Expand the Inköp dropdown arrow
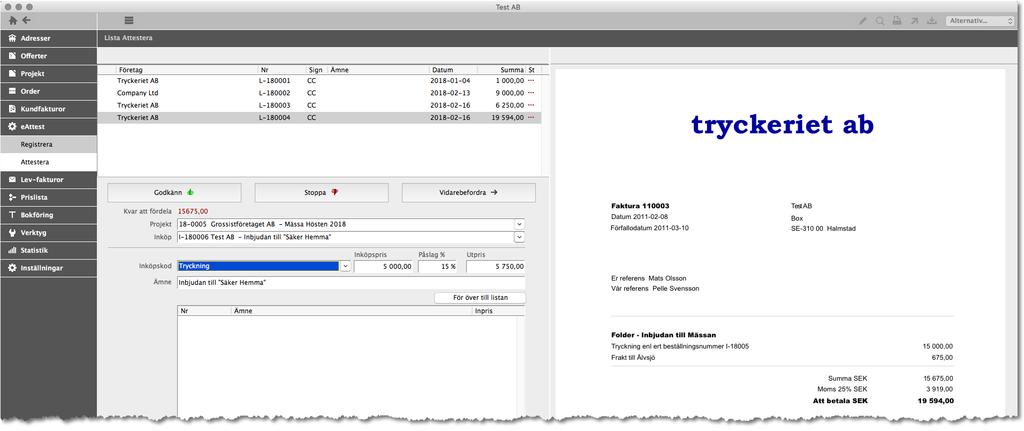This screenshot has height=431, width=1024. point(519,237)
